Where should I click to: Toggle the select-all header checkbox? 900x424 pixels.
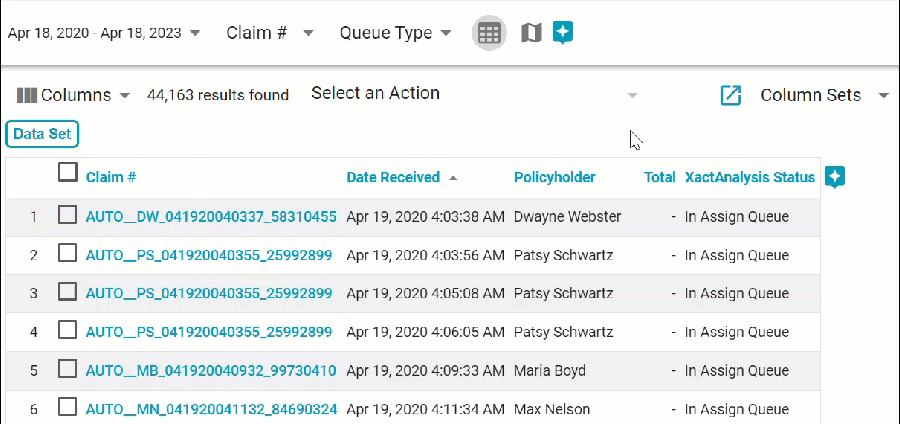click(68, 173)
